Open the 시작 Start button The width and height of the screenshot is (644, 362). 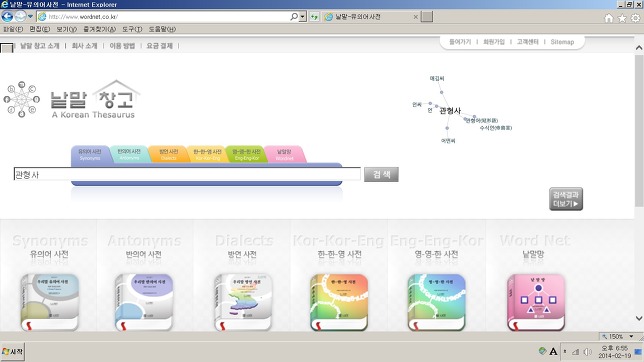(x=13, y=352)
